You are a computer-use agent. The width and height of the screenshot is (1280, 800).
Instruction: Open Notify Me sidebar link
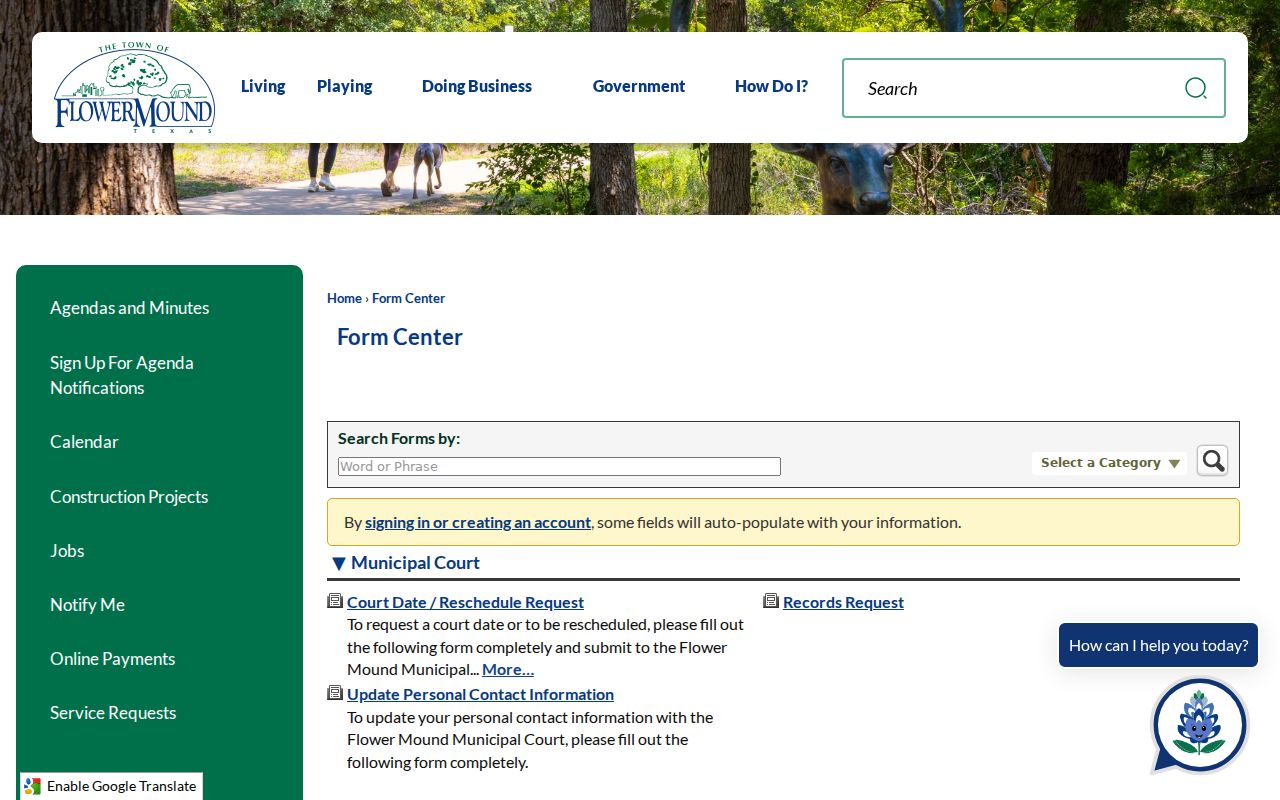(x=87, y=604)
